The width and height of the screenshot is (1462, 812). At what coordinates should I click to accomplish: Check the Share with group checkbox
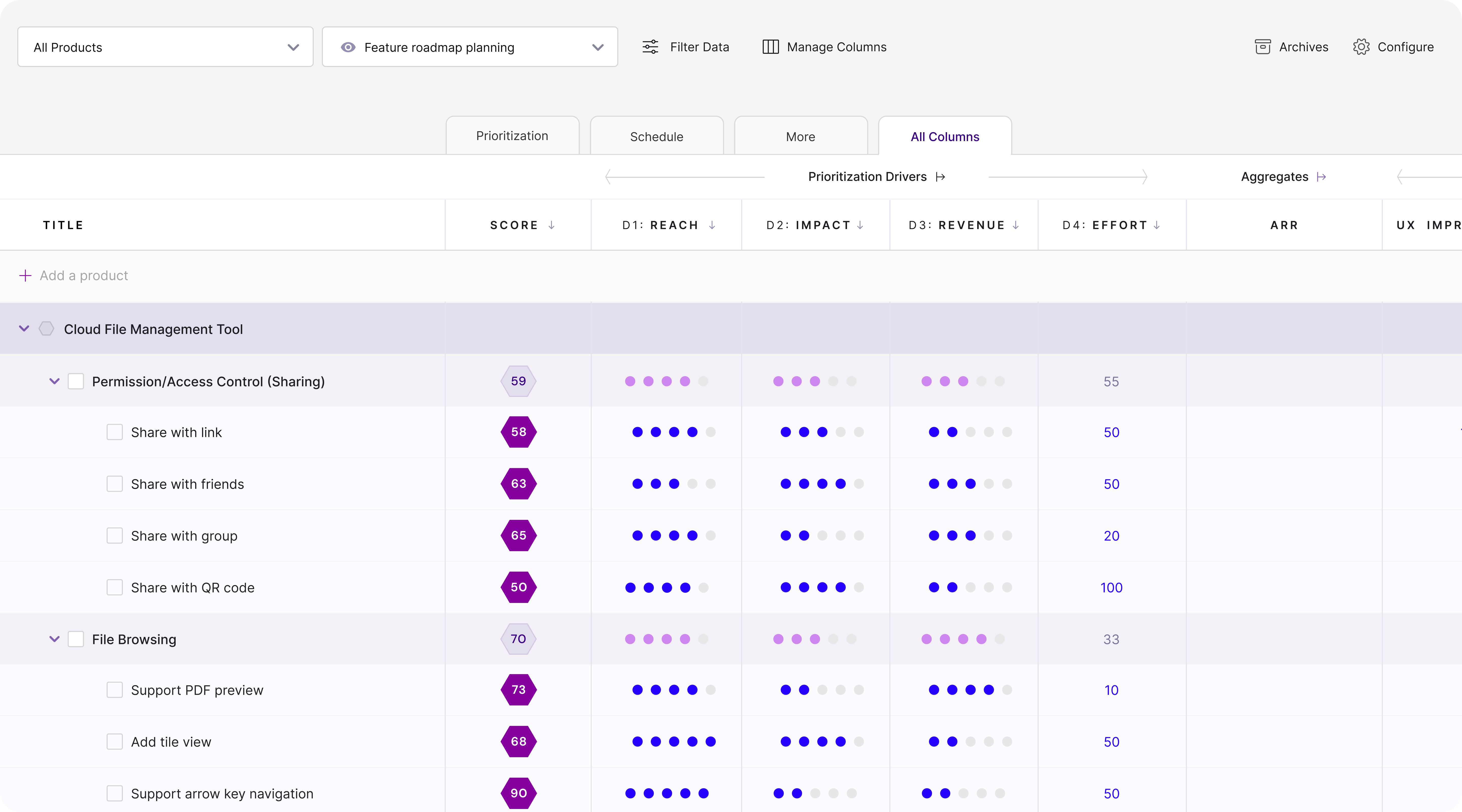coord(115,536)
